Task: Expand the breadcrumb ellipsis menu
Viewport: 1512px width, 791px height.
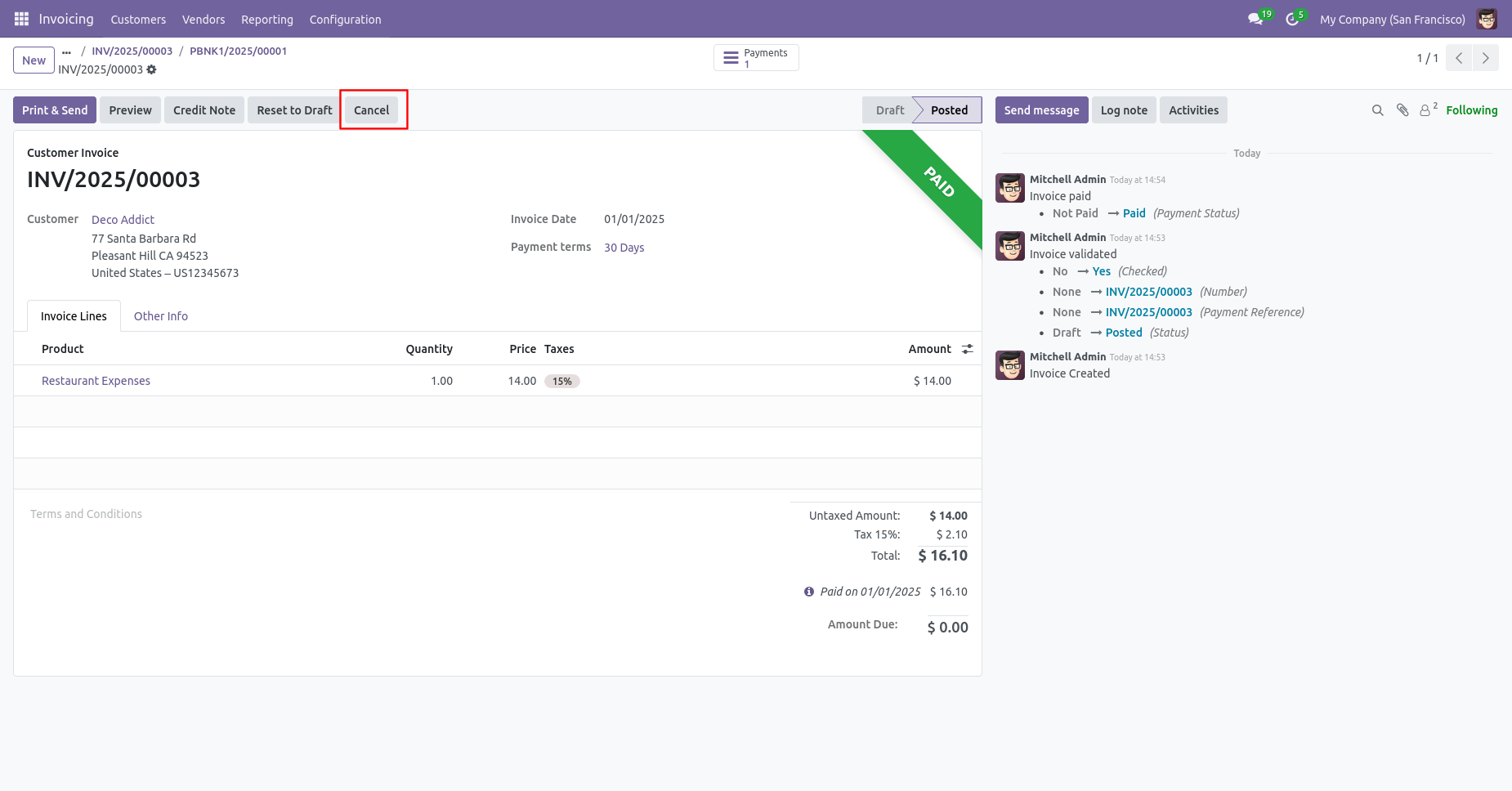Action: coord(67,51)
